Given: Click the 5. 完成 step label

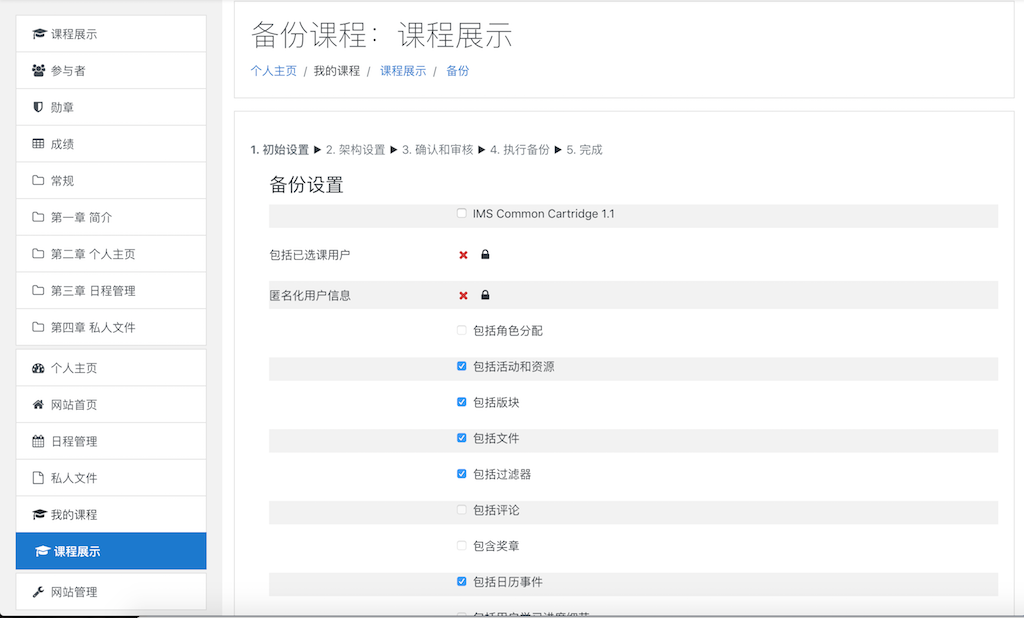Looking at the screenshot, I should click(584, 150).
